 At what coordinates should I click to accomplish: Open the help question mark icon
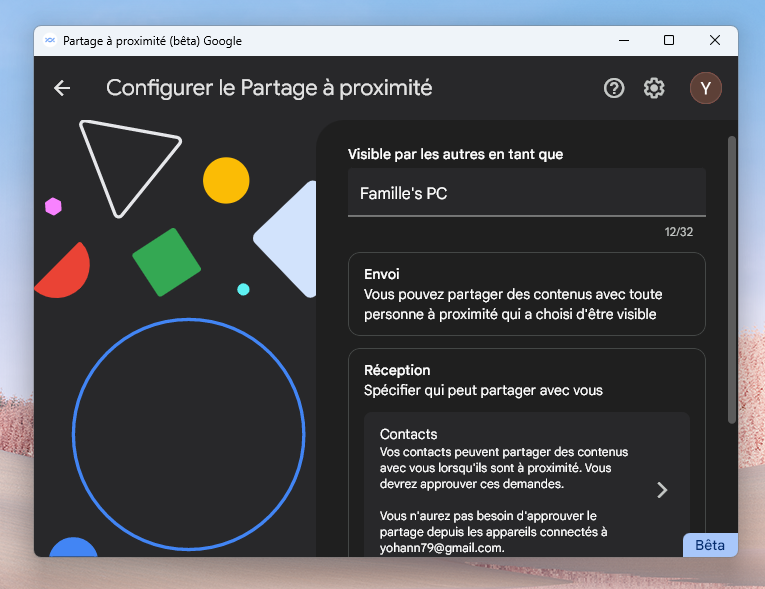(x=614, y=88)
